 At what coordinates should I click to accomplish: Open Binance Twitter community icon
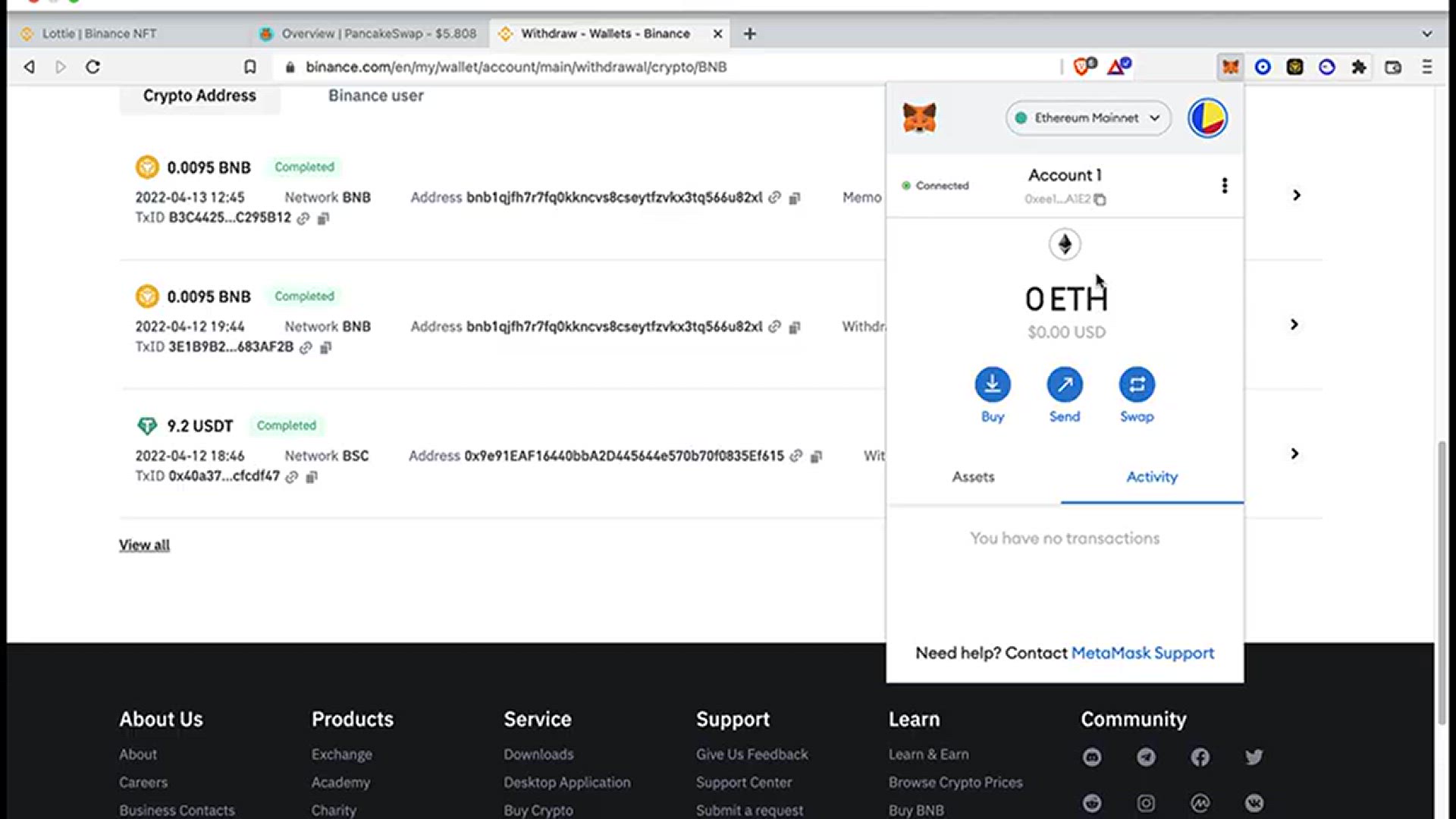[x=1254, y=757]
